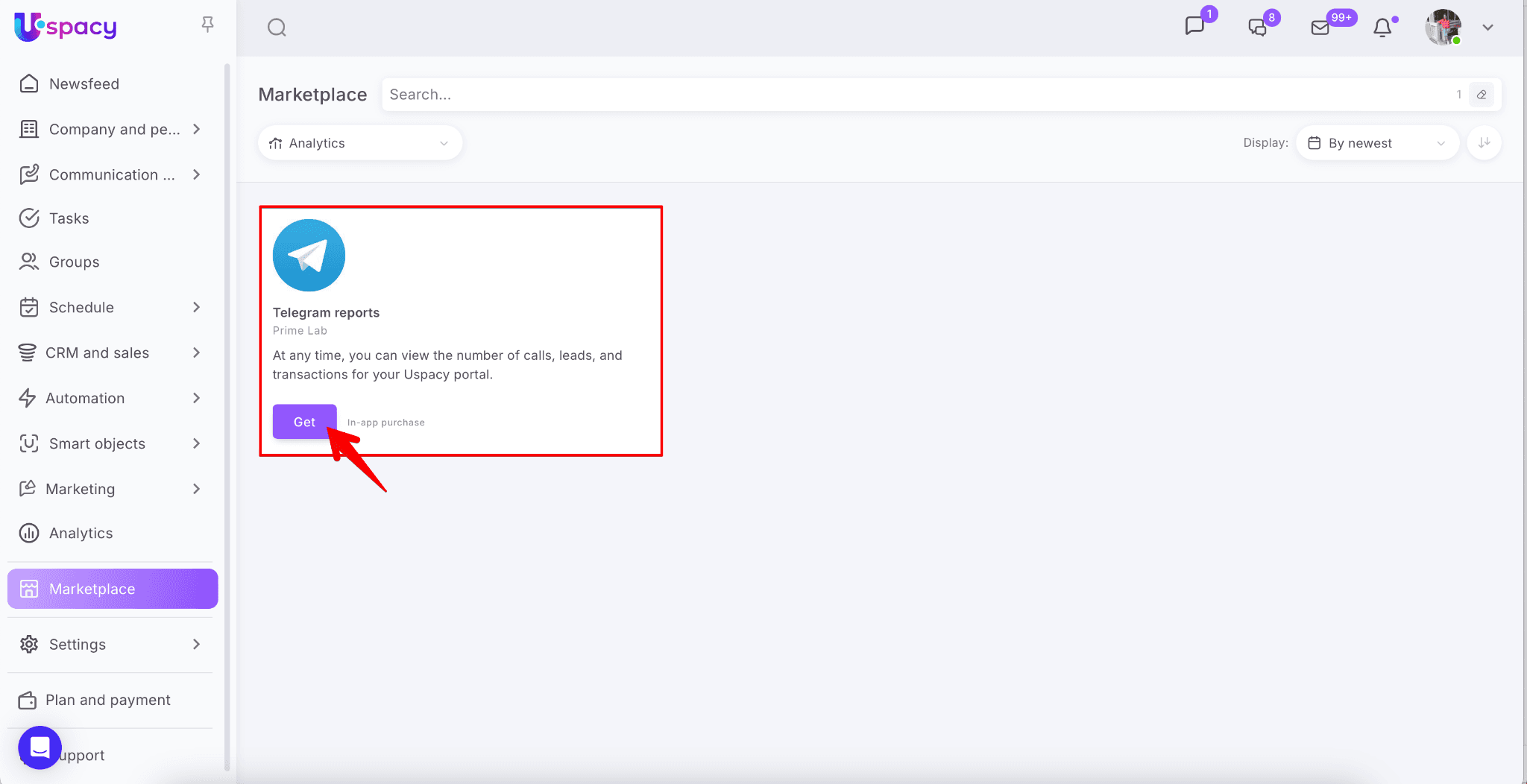Open the Analytics category filter dropdown
Screen dimensions: 1527x784
coord(360,143)
